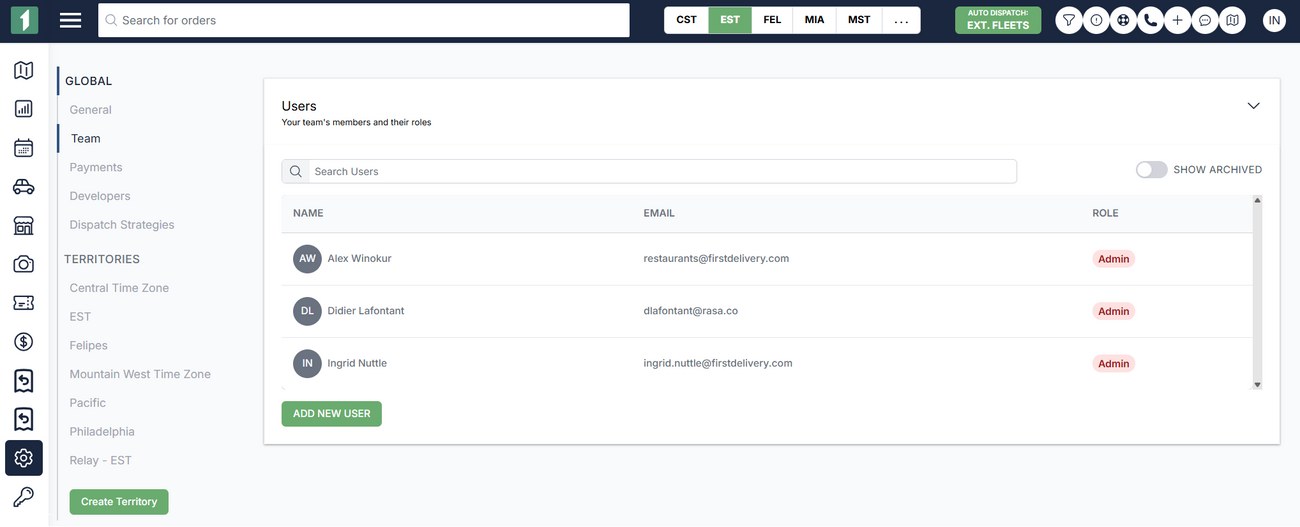1300x527 pixels.
Task: Click the plus create icon
Action: (1178, 20)
